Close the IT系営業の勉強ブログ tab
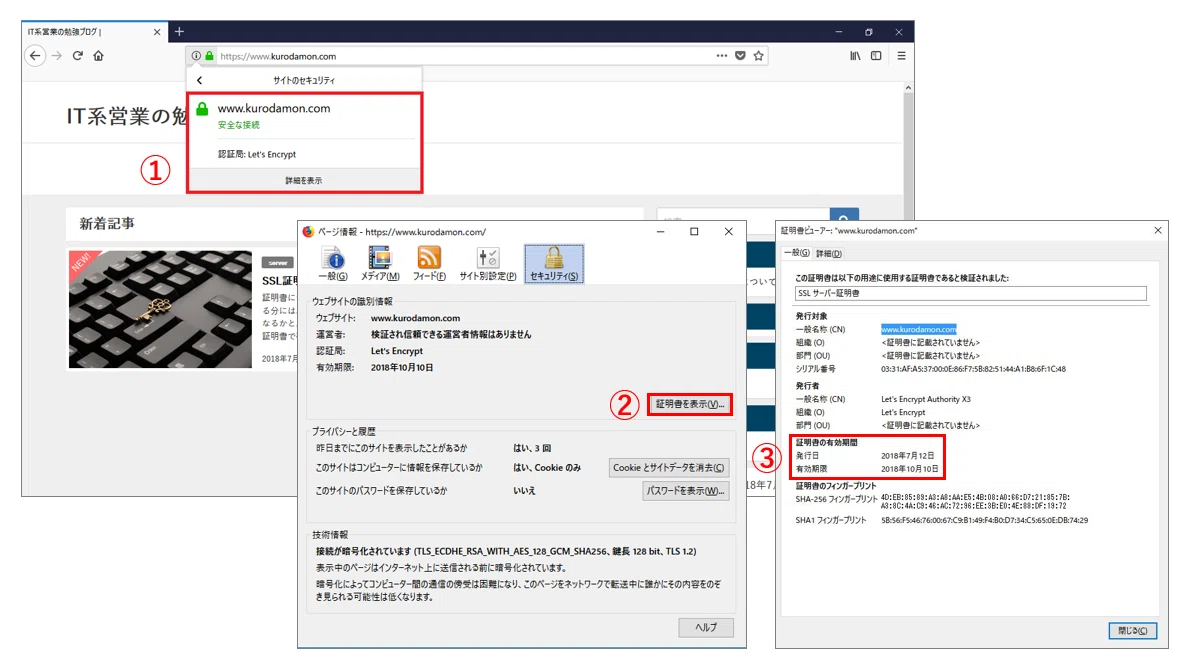This screenshot has height=665, width=1190. pyautogui.click(x=156, y=32)
